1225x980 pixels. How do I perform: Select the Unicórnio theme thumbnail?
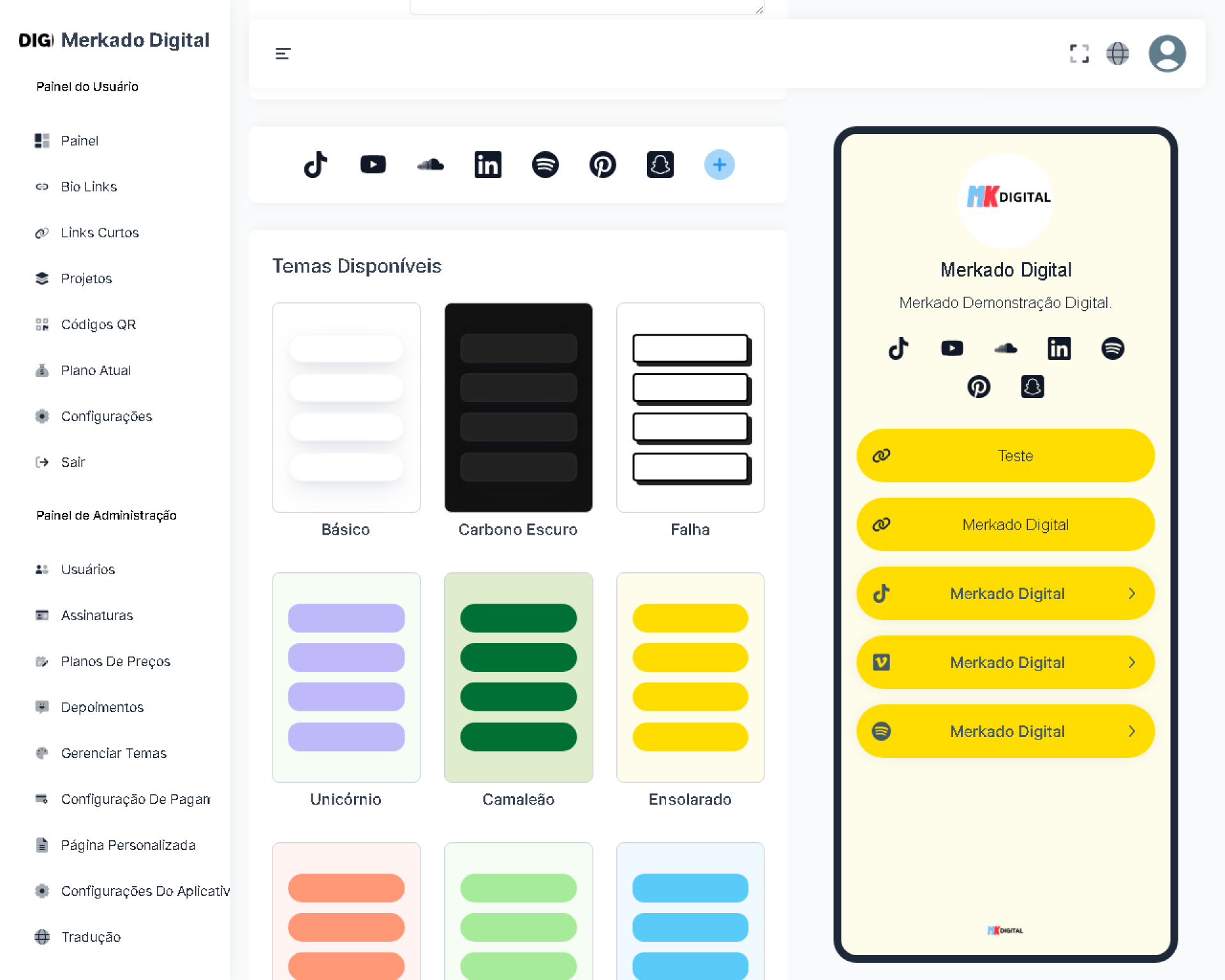[346, 678]
